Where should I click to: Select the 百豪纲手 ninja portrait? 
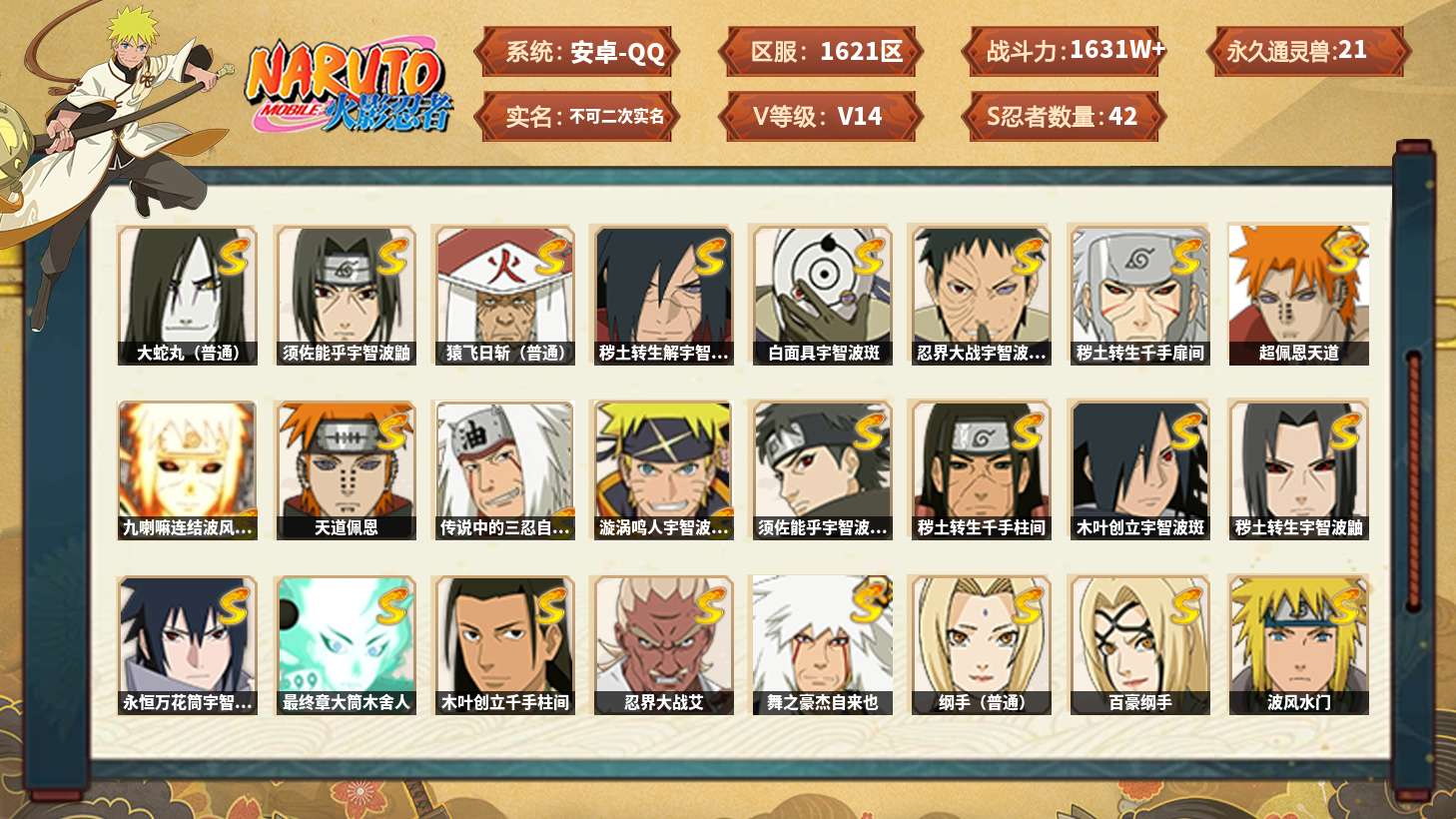point(1139,645)
